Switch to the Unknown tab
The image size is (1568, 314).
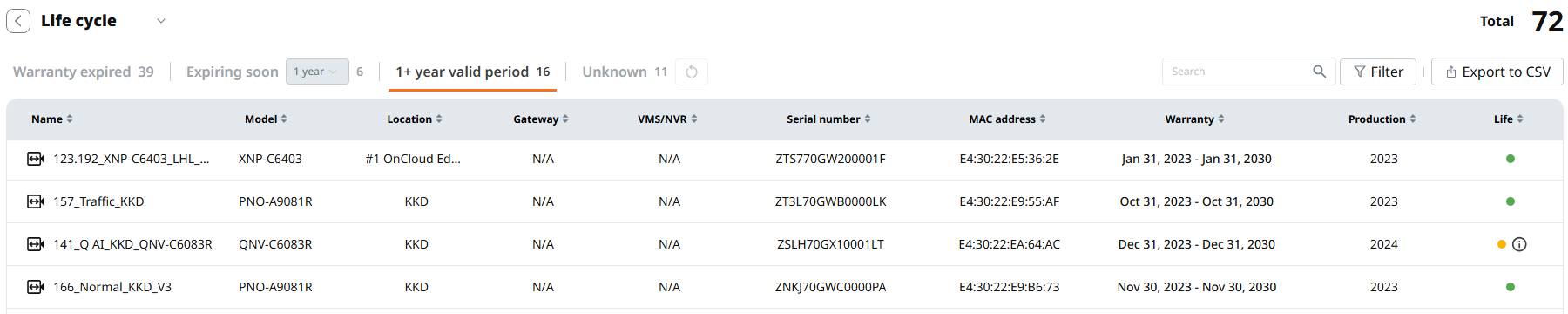point(625,72)
